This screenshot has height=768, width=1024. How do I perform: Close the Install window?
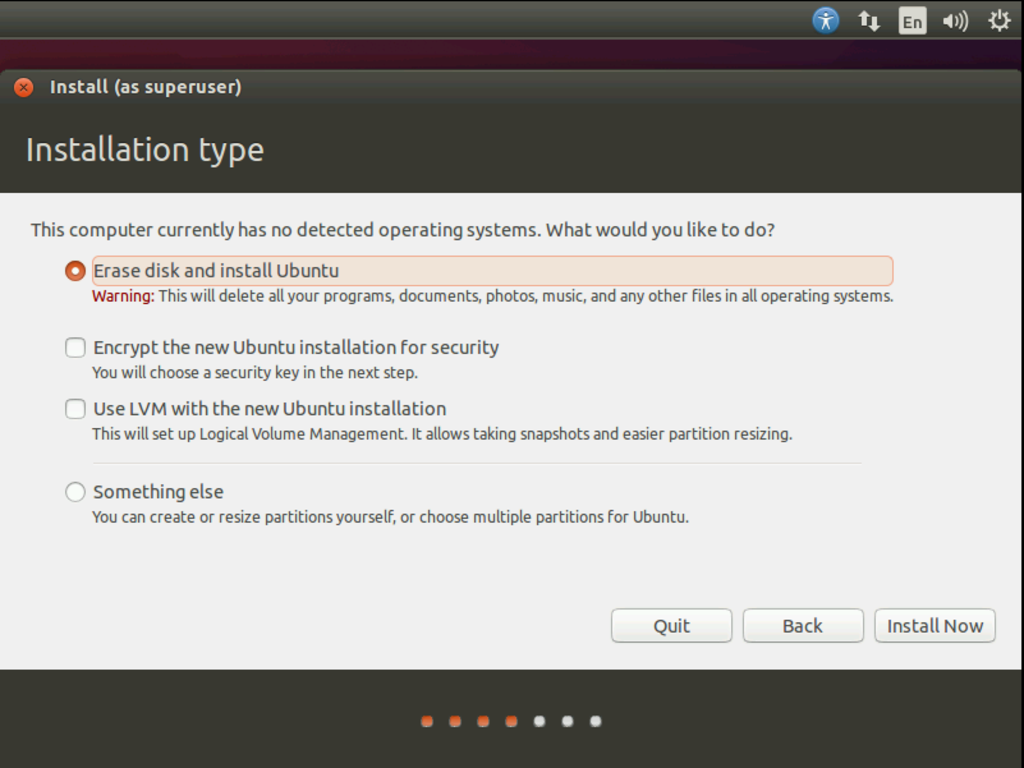(24, 87)
